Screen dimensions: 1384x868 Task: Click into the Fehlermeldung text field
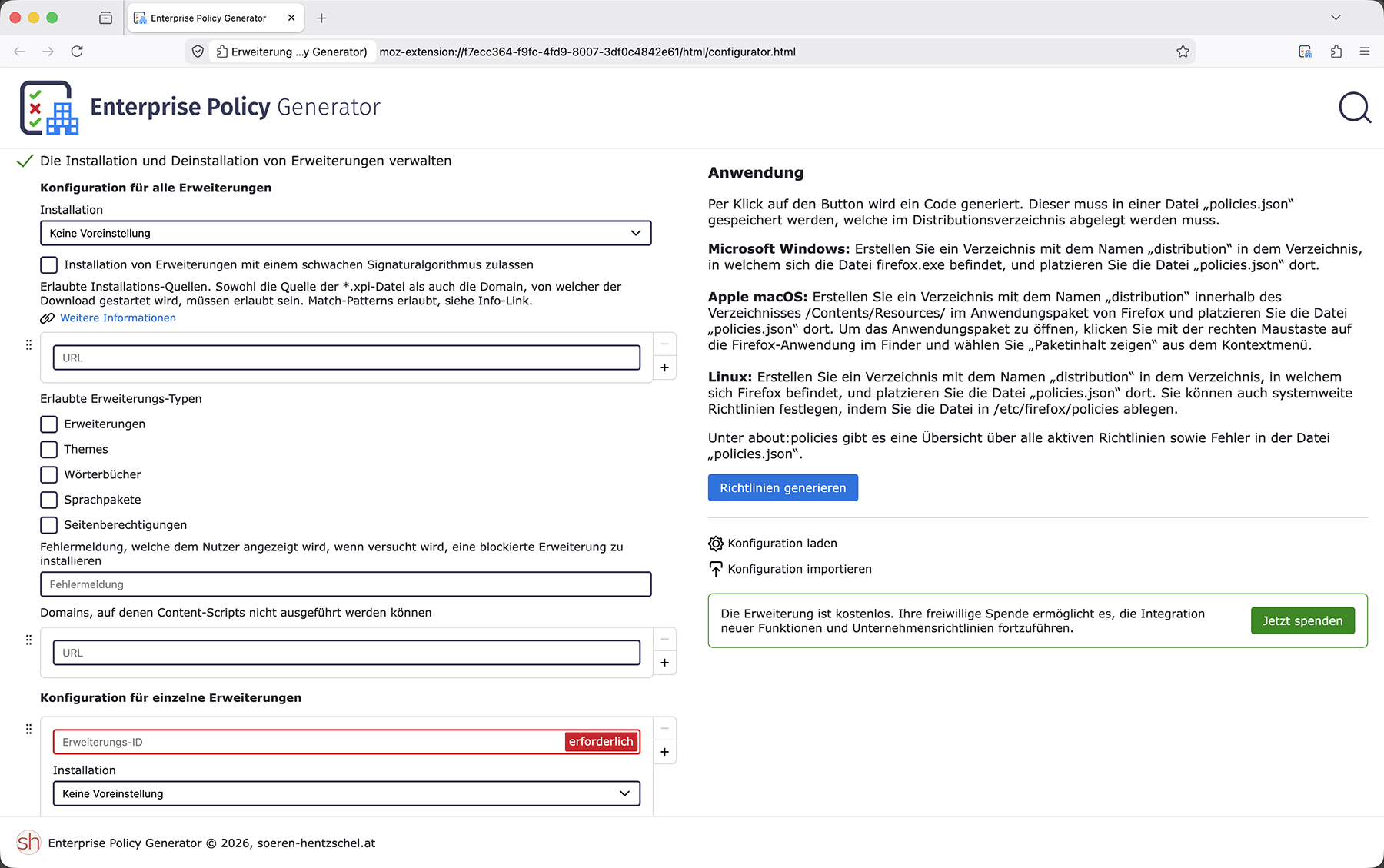(x=345, y=584)
